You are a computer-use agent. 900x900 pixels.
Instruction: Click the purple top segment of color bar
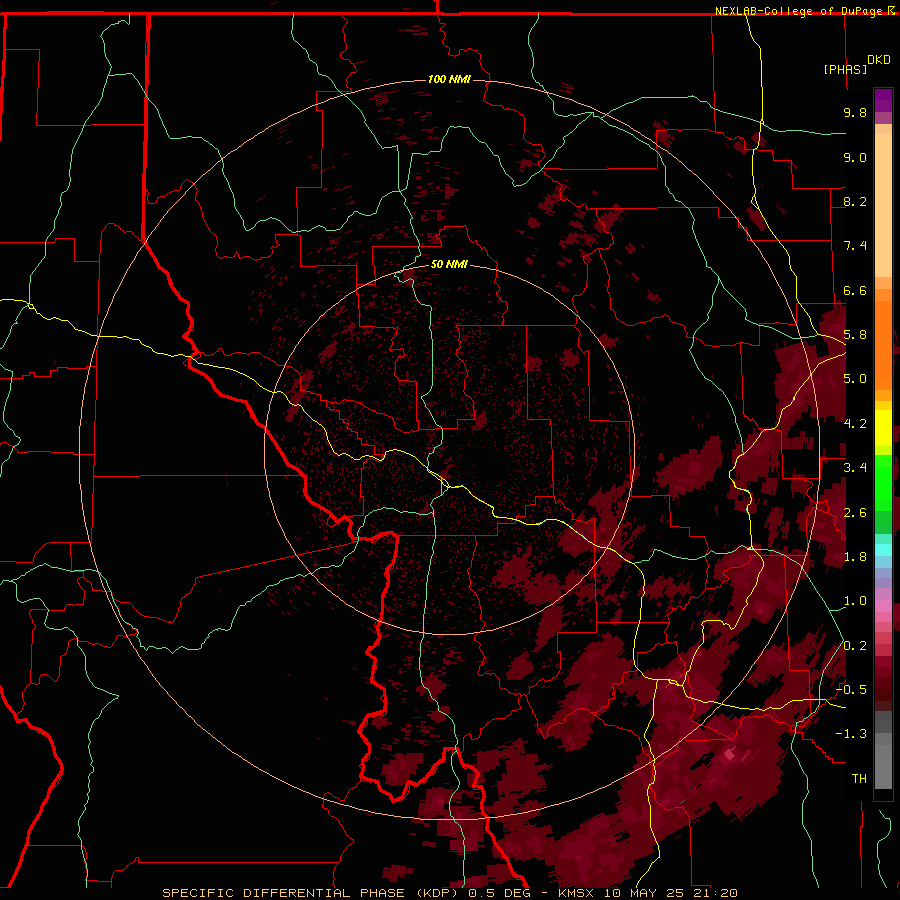(883, 100)
